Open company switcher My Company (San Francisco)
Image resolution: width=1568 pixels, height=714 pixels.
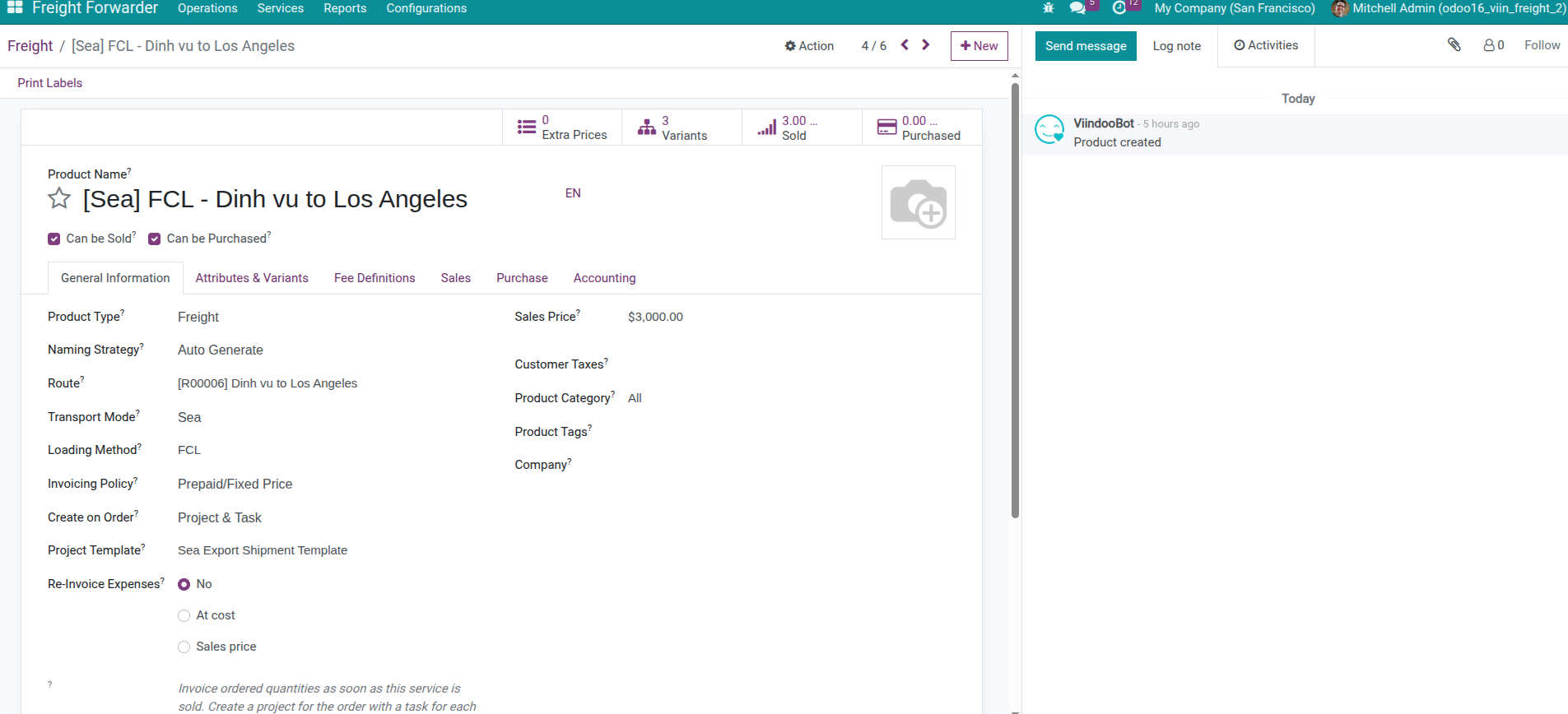click(x=1234, y=8)
